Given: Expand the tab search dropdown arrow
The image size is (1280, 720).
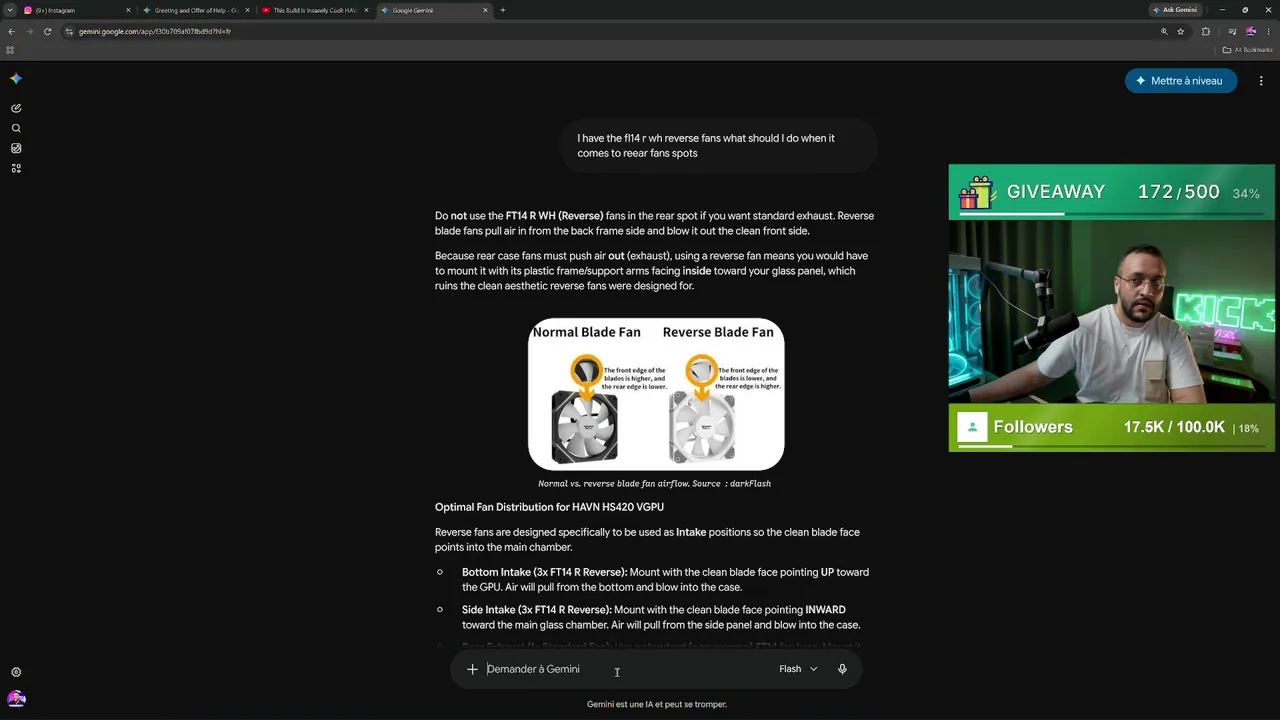Looking at the screenshot, I should click(x=10, y=10).
